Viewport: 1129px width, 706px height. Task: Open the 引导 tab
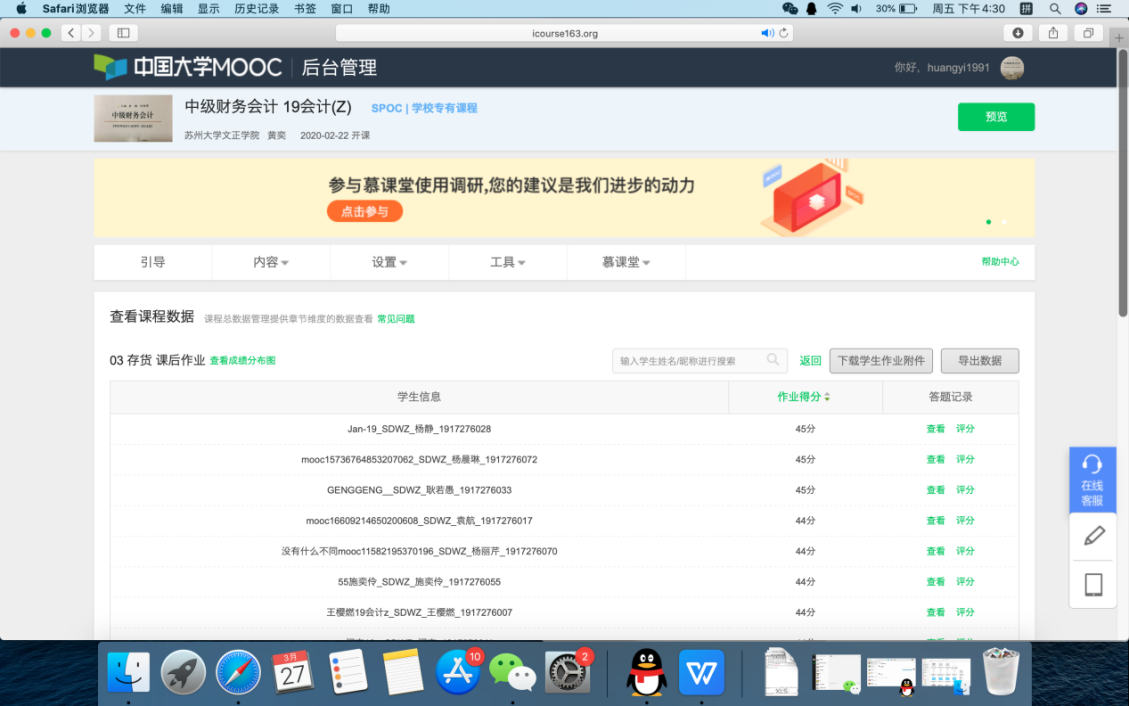[x=152, y=262]
